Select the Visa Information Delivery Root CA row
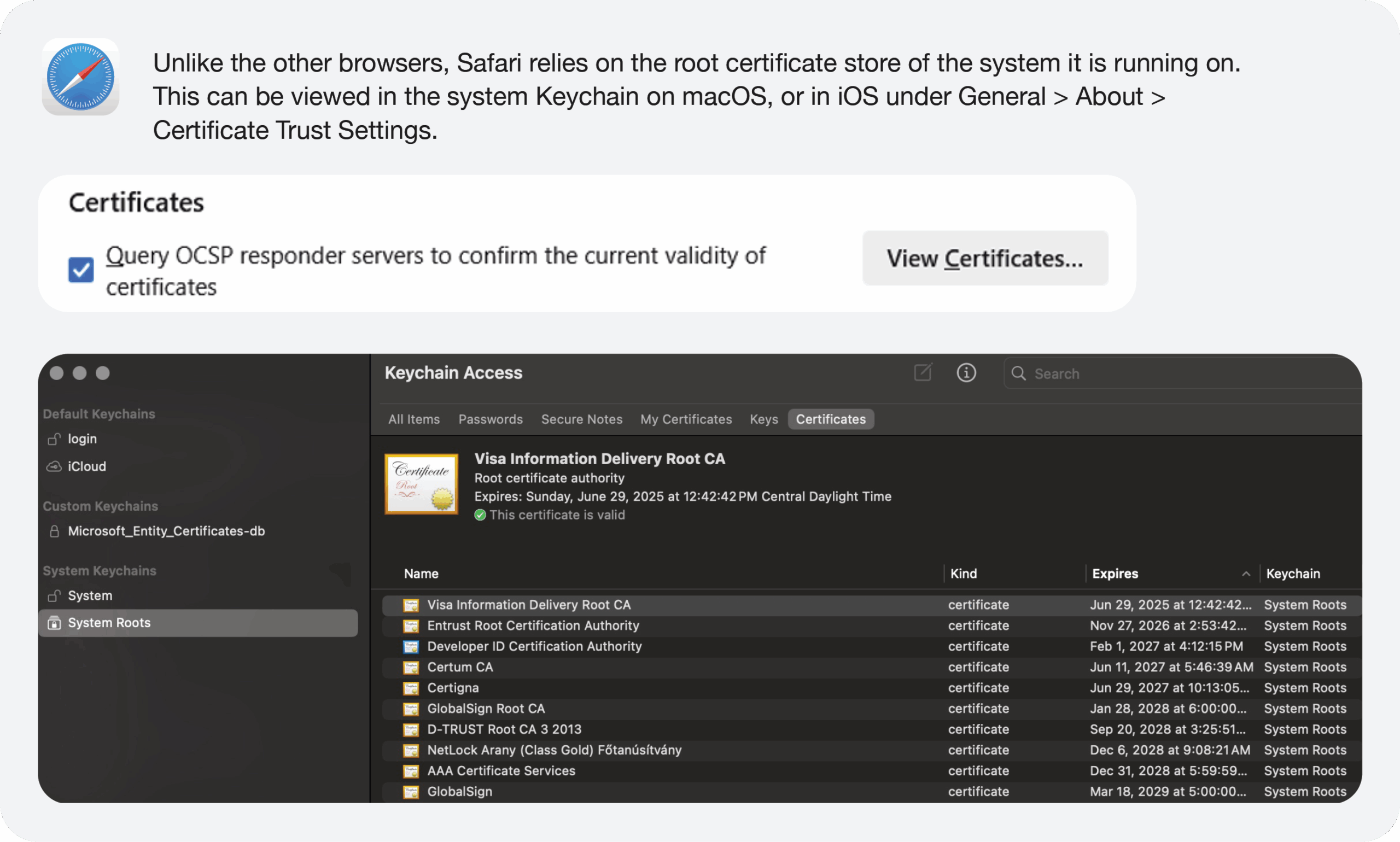The width and height of the screenshot is (1400, 842). pos(872,605)
